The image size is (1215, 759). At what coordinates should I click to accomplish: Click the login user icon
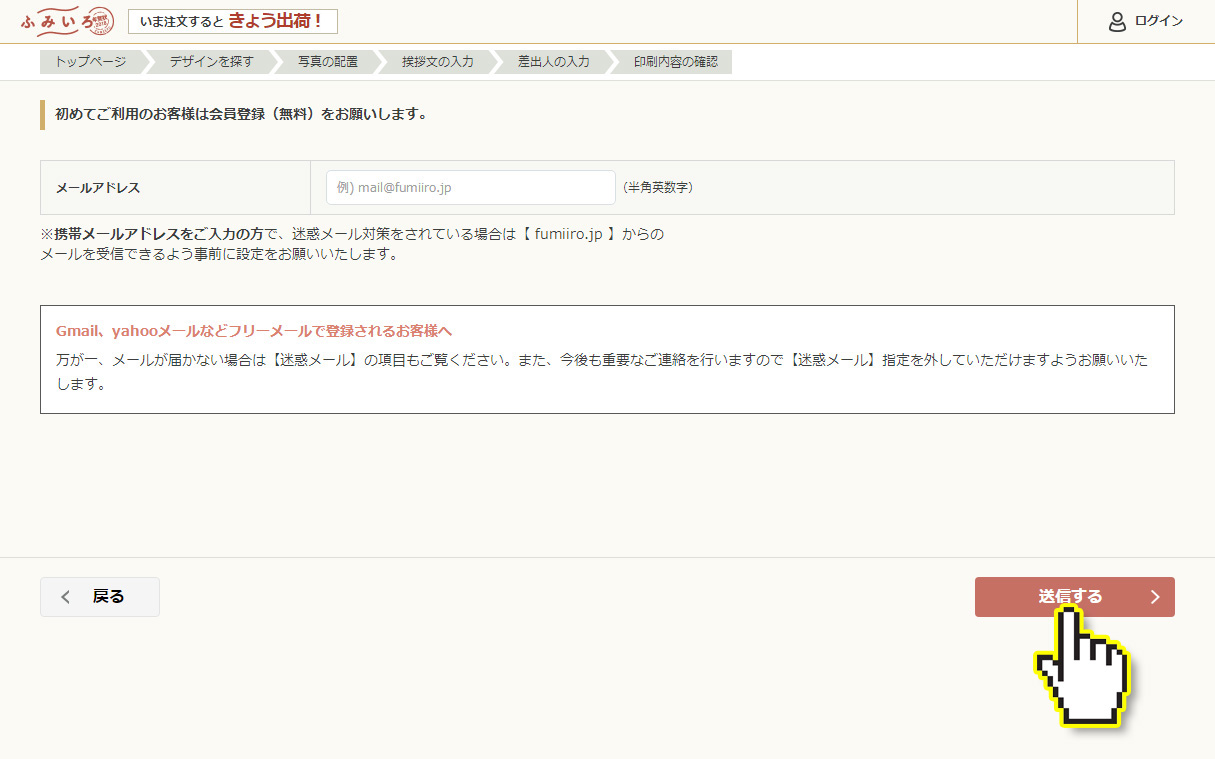pyautogui.click(x=1118, y=21)
